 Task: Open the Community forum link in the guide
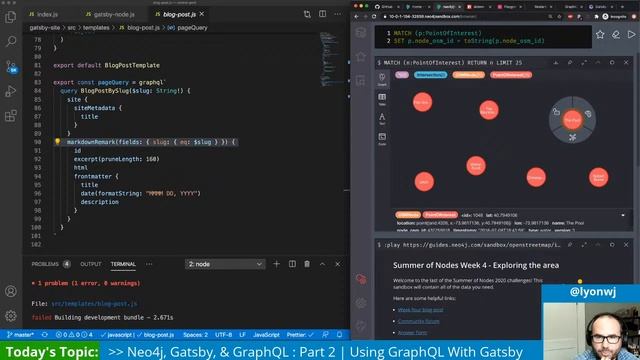pyautogui.click(x=418, y=321)
